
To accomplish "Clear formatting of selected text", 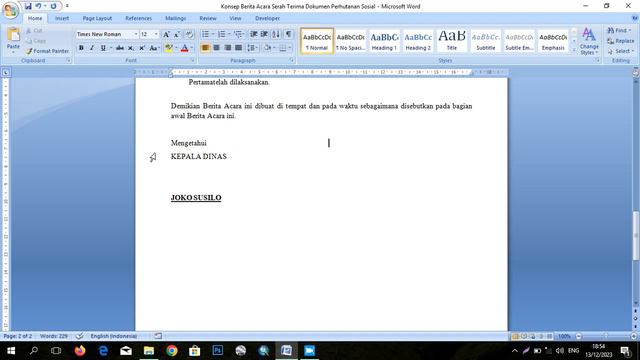I will (189, 34).
